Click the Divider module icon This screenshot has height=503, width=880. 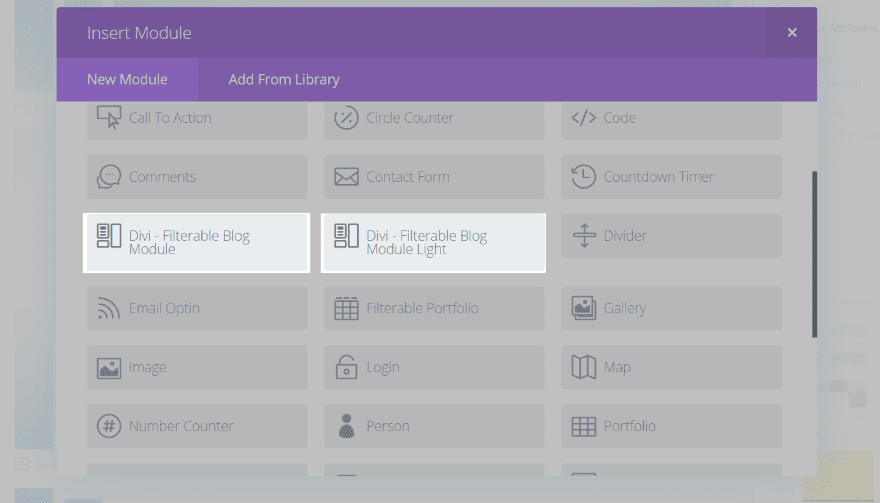point(583,236)
